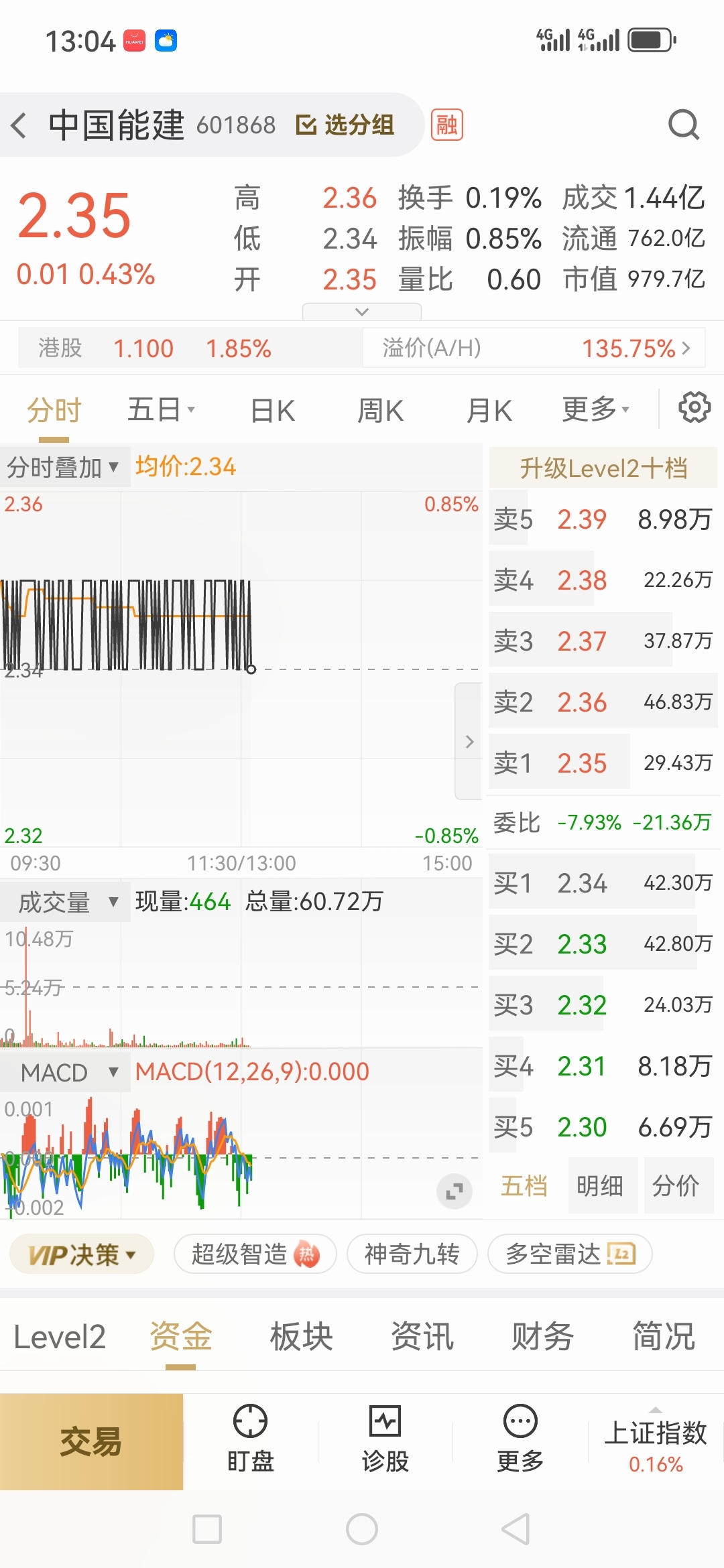Open the 资讯 bottom tab

[422, 1337]
